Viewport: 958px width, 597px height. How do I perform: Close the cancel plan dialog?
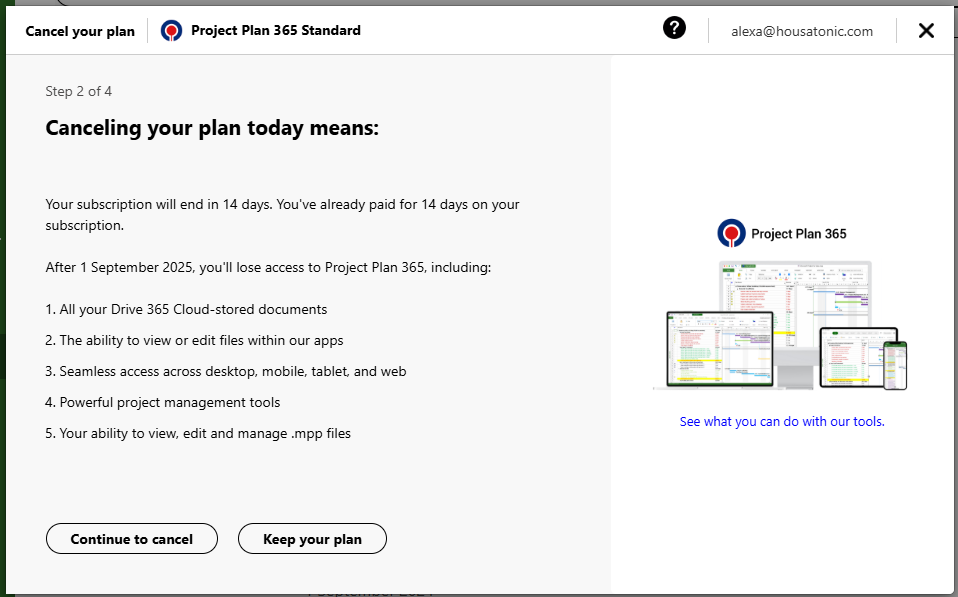coord(926,31)
